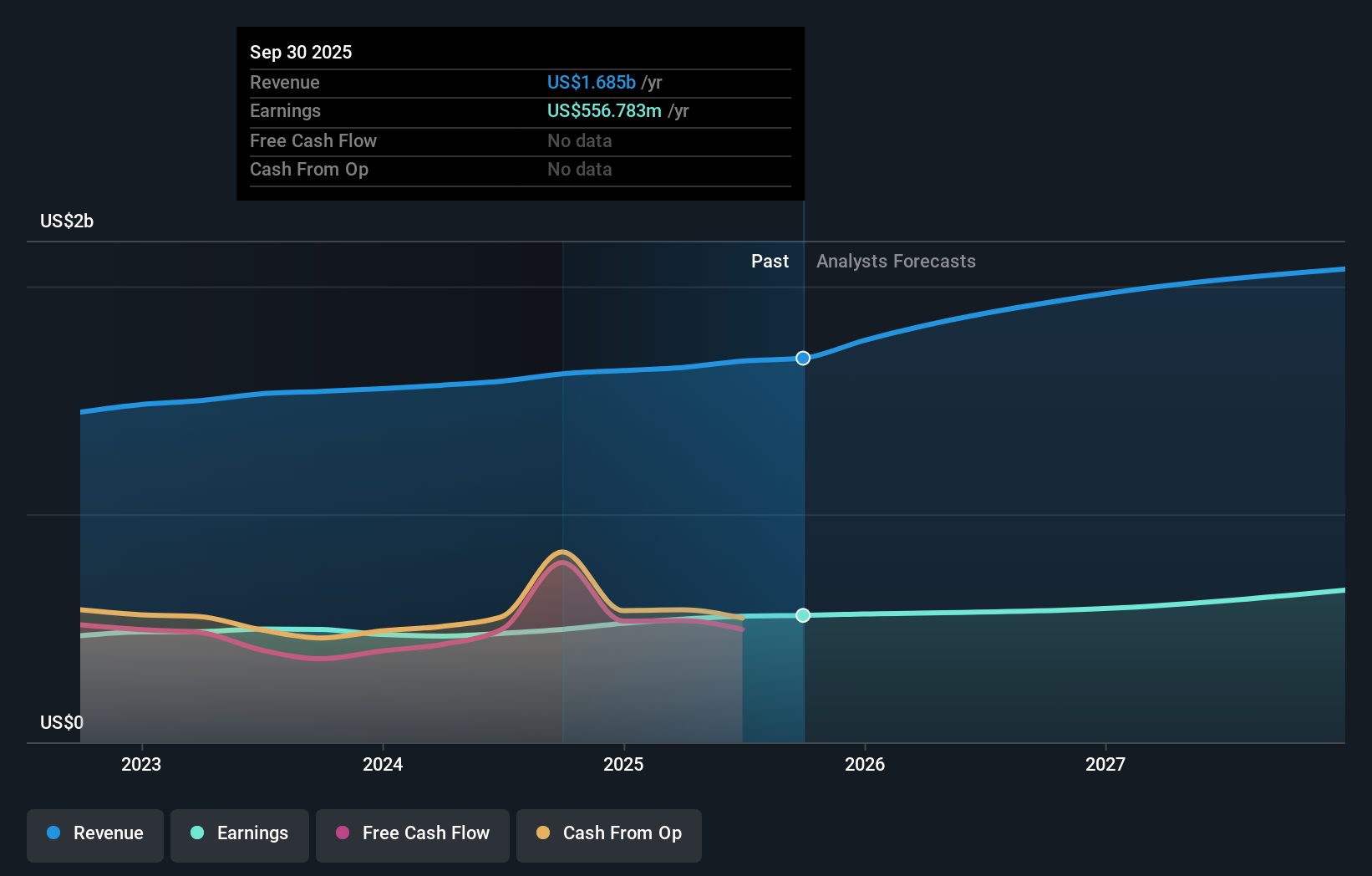Toggle the Revenue legend button
This screenshot has width=1372, height=876.
95,835
